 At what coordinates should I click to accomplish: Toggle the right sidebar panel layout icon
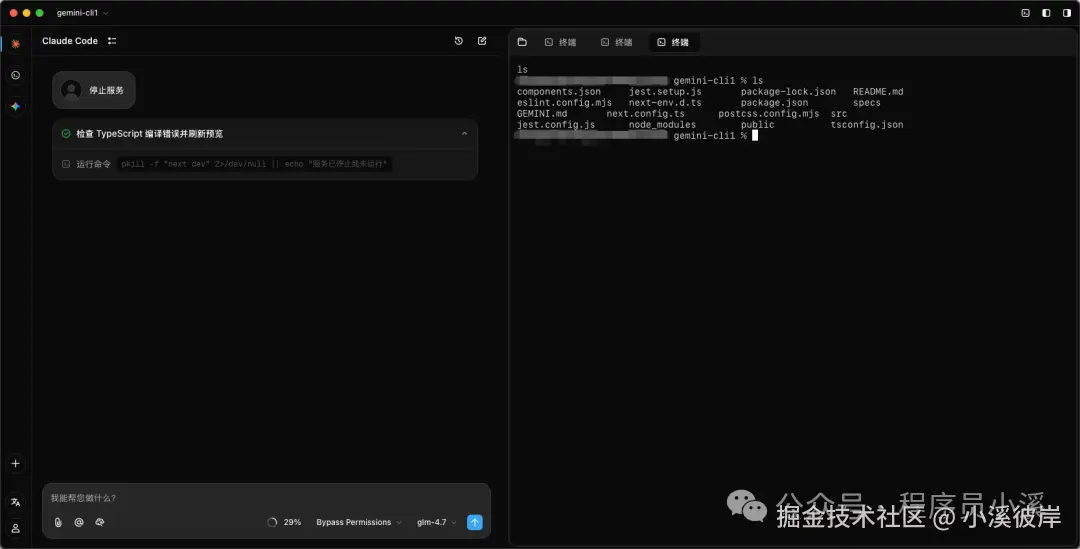click(1066, 13)
